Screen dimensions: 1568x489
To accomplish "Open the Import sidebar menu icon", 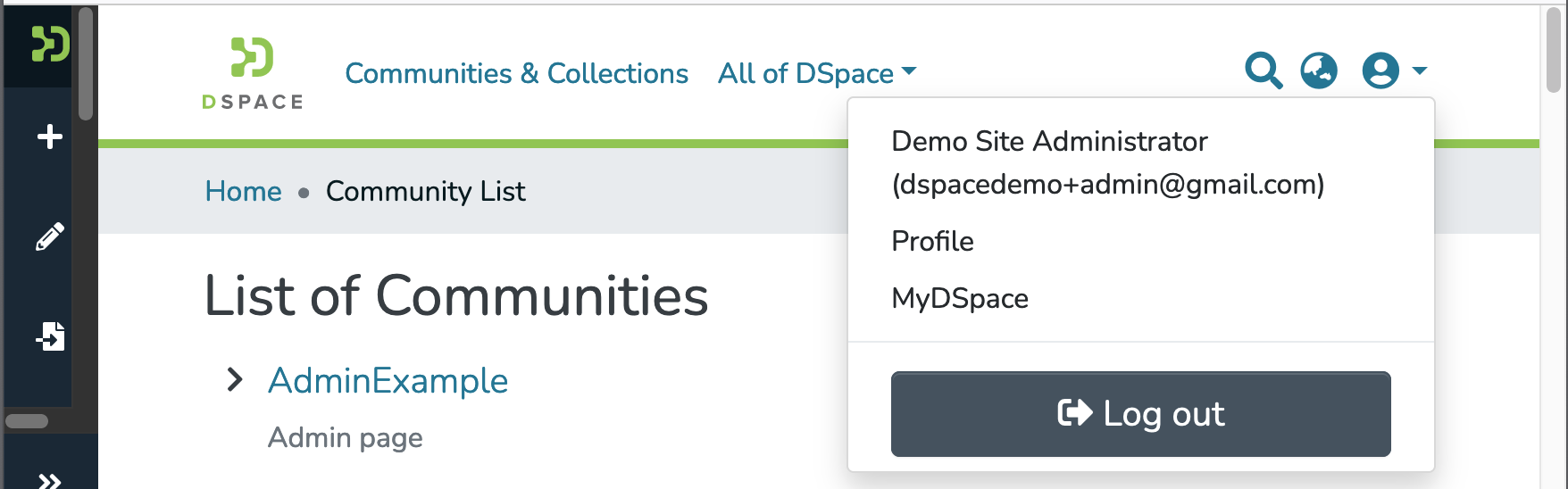I will point(50,336).
